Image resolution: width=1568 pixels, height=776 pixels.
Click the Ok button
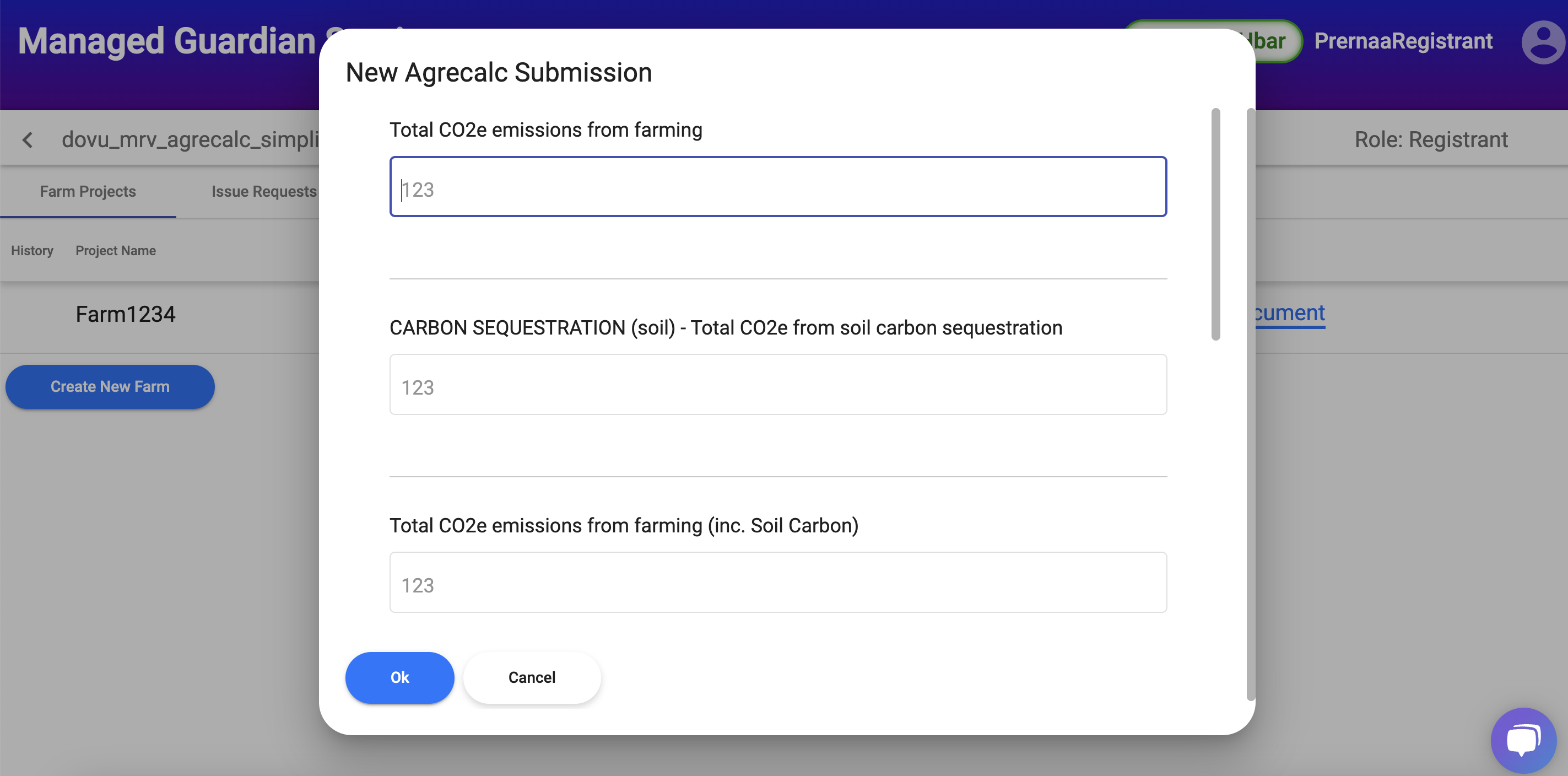[x=399, y=677]
